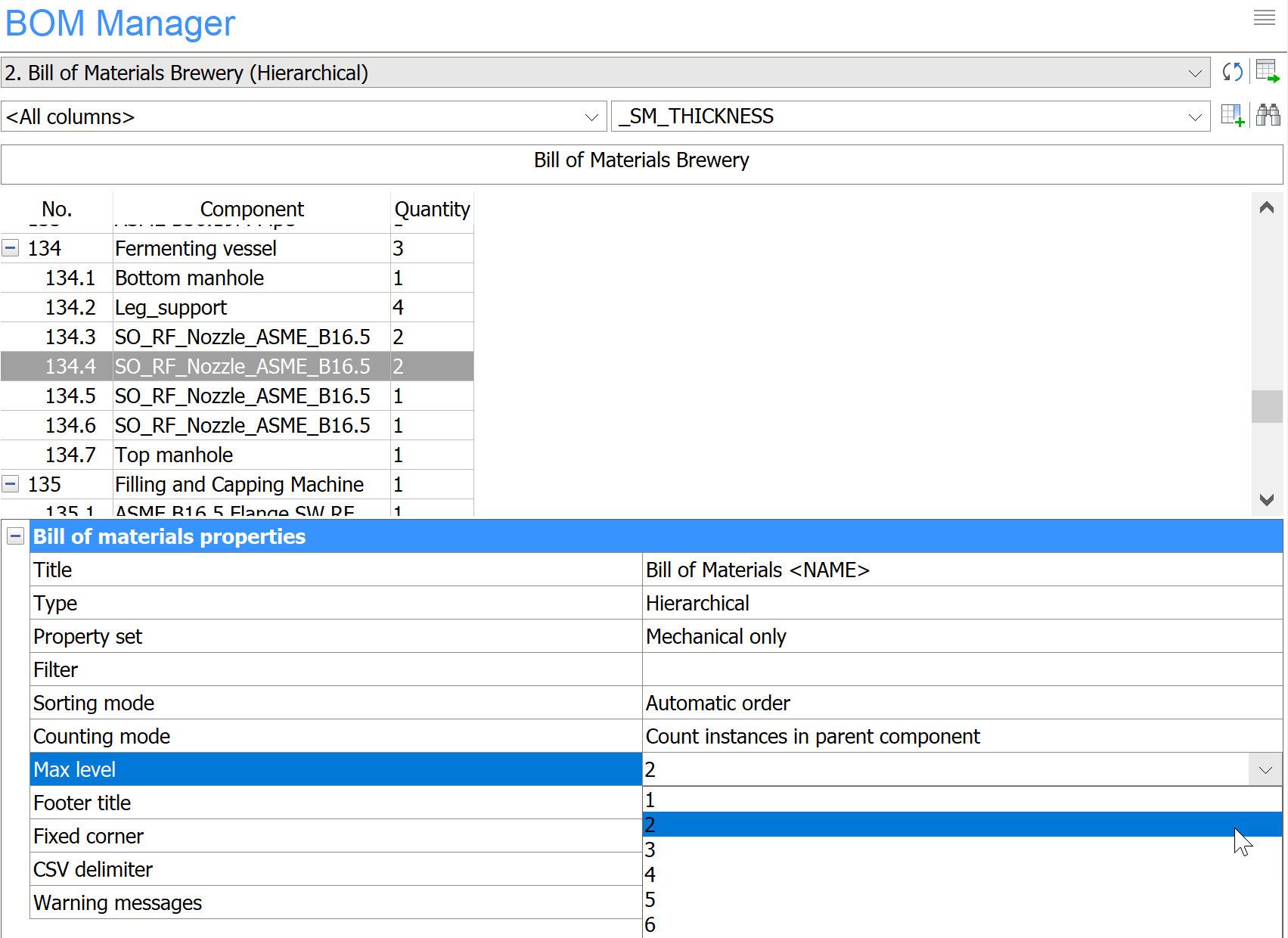Click the export table icon
Image resolution: width=1288 pixels, height=938 pixels.
(x=1267, y=73)
